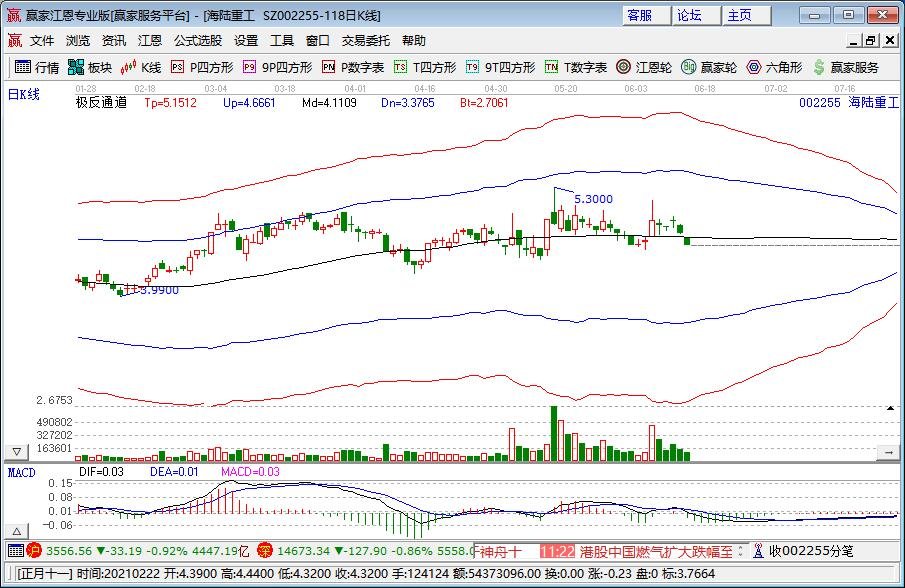Open the T数字表 tool
905x588 pixels.
576,68
